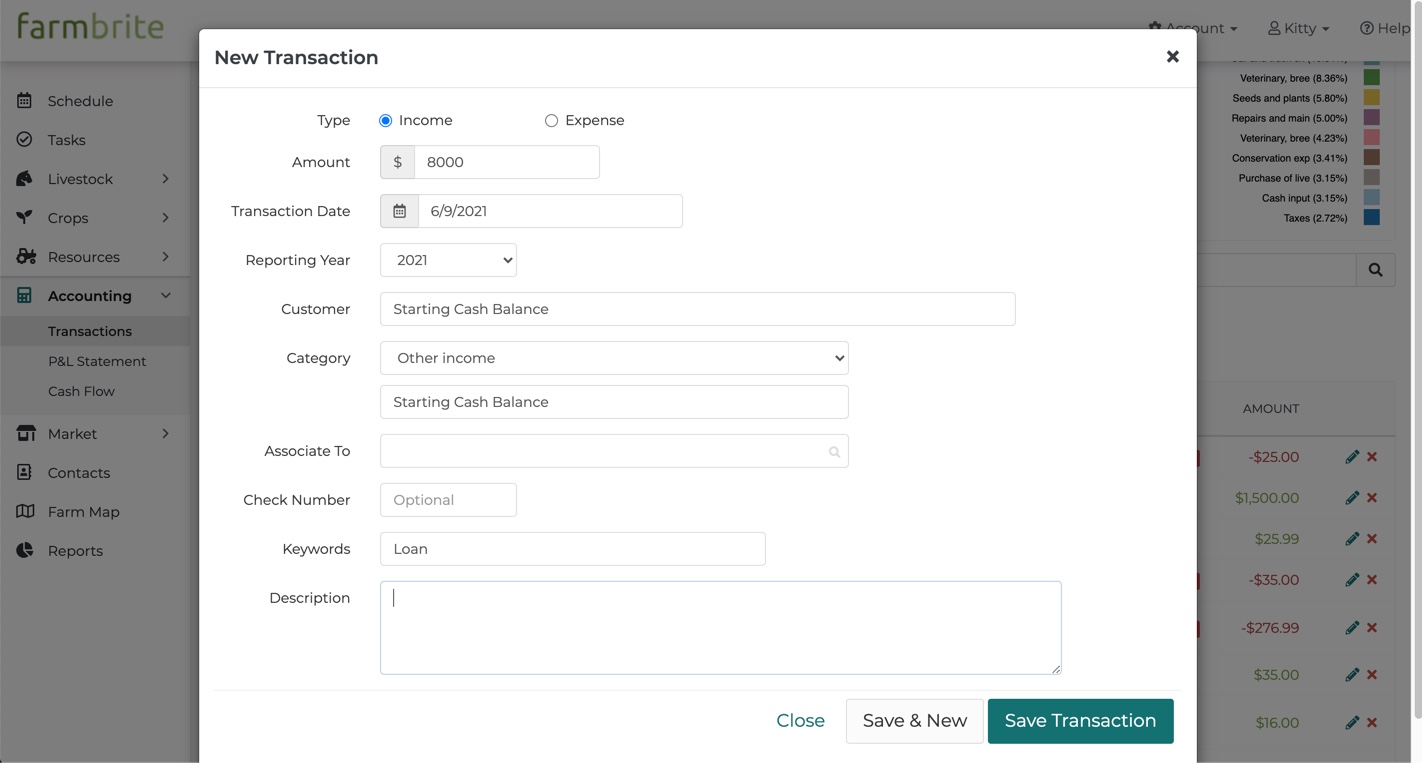Delete the $16.00 transaction with red X

[1372, 723]
